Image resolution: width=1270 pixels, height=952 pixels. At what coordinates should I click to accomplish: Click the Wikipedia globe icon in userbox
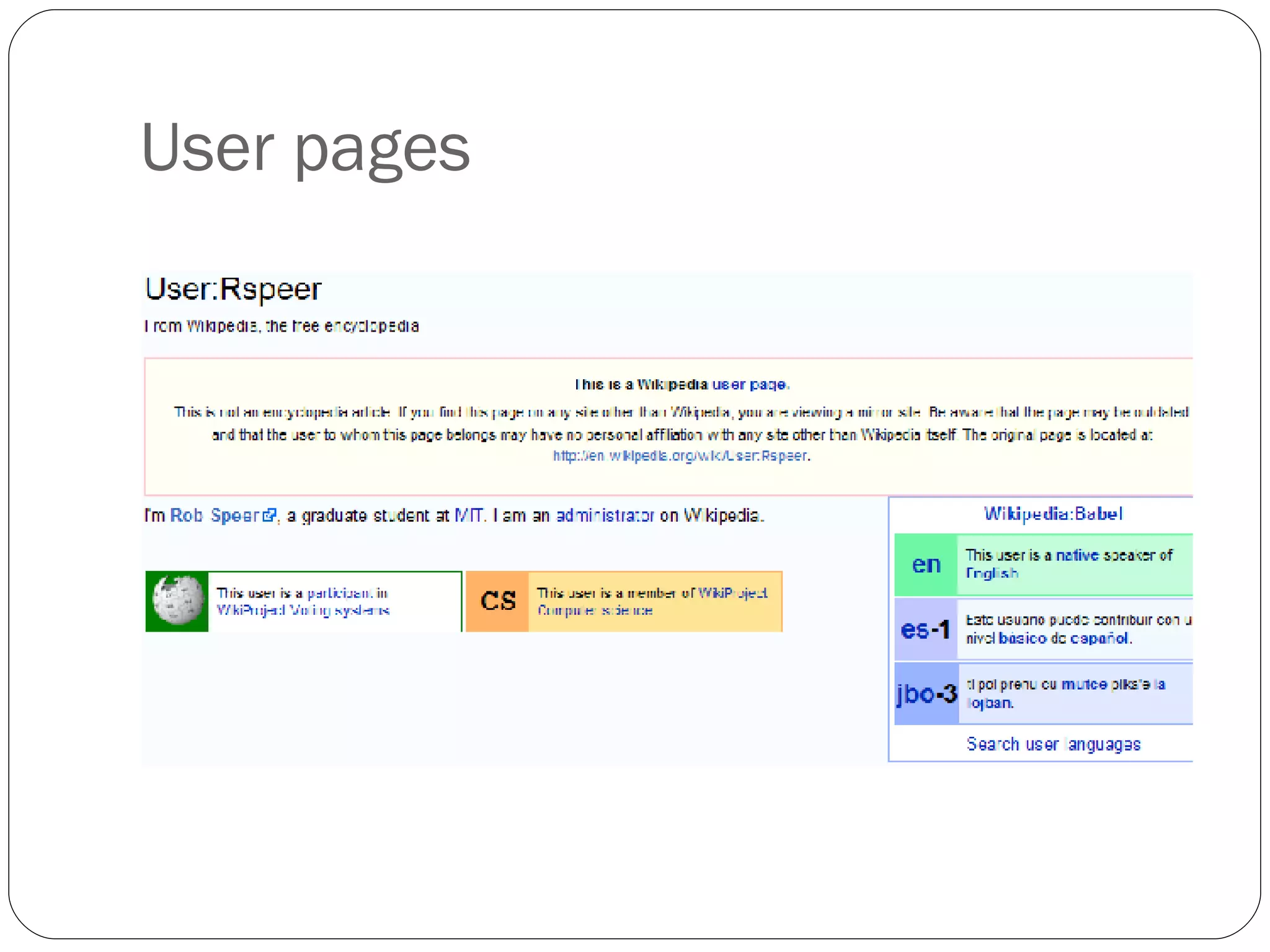coord(178,601)
